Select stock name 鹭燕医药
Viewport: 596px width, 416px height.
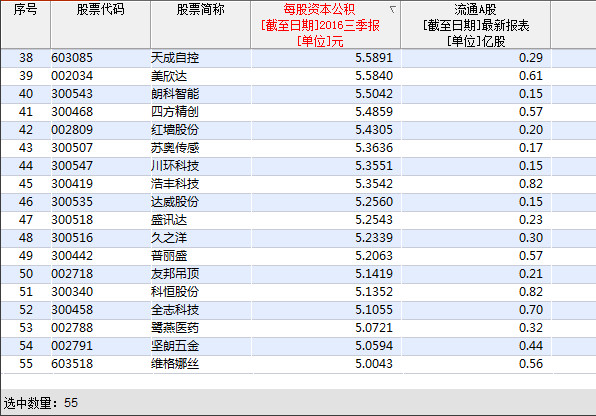click(175, 328)
